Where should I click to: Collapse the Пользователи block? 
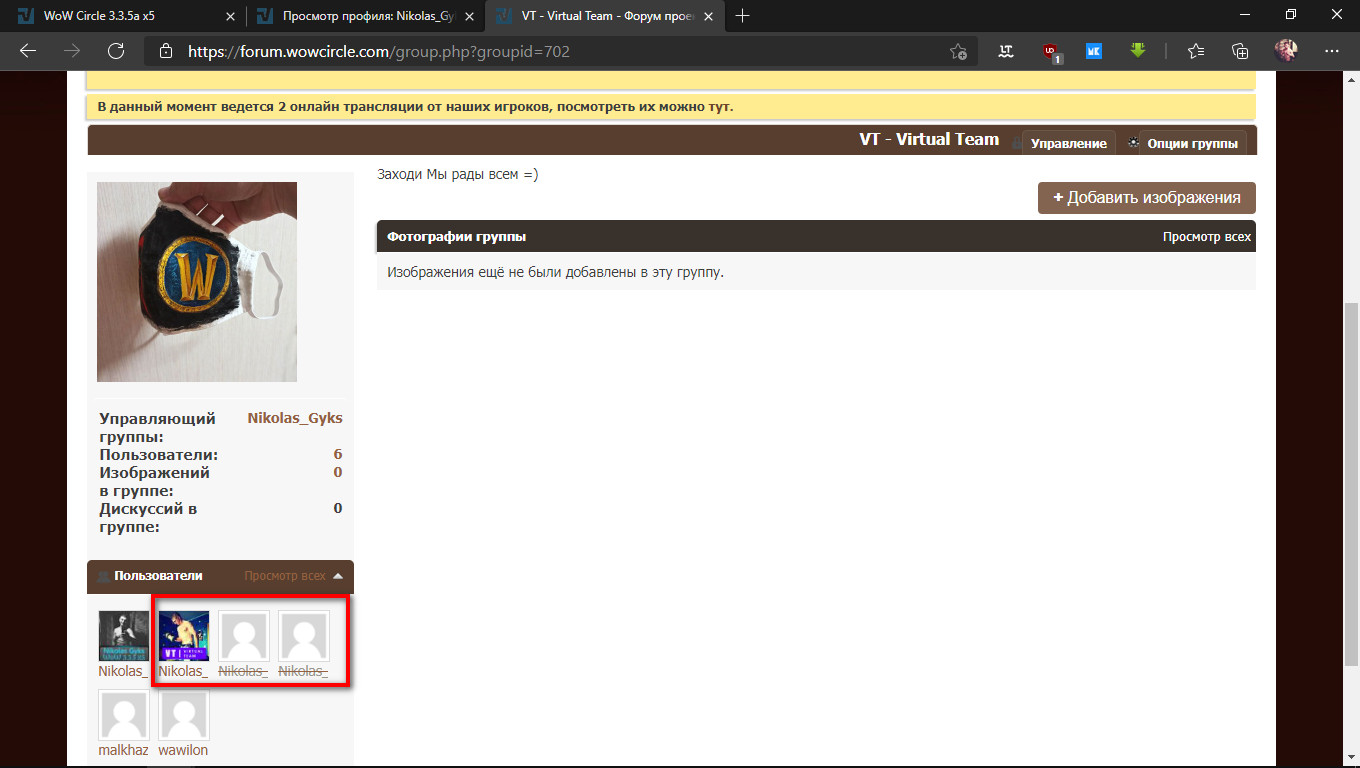pos(338,576)
